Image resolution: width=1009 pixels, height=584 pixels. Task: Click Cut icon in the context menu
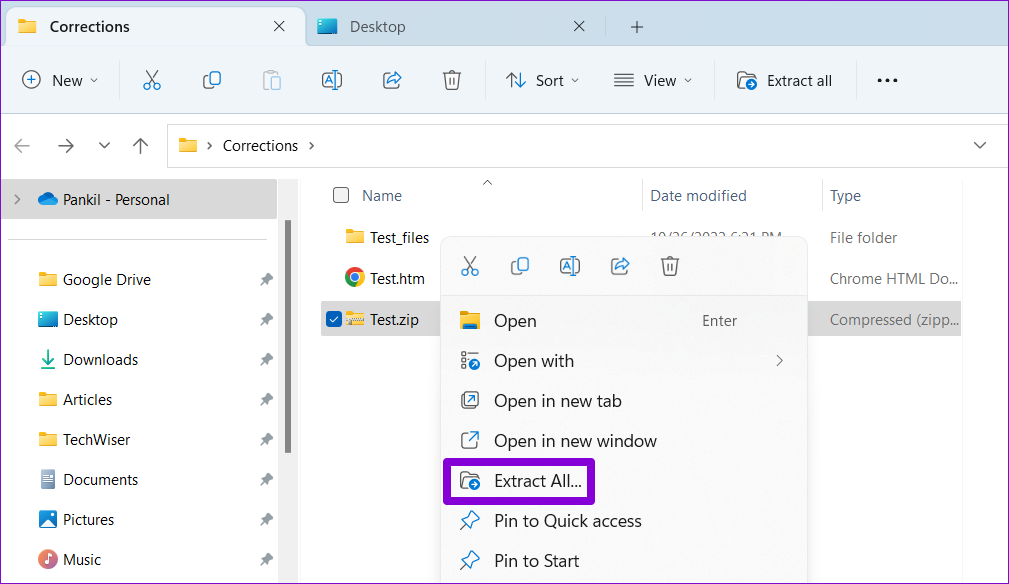(x=470, y=266)
